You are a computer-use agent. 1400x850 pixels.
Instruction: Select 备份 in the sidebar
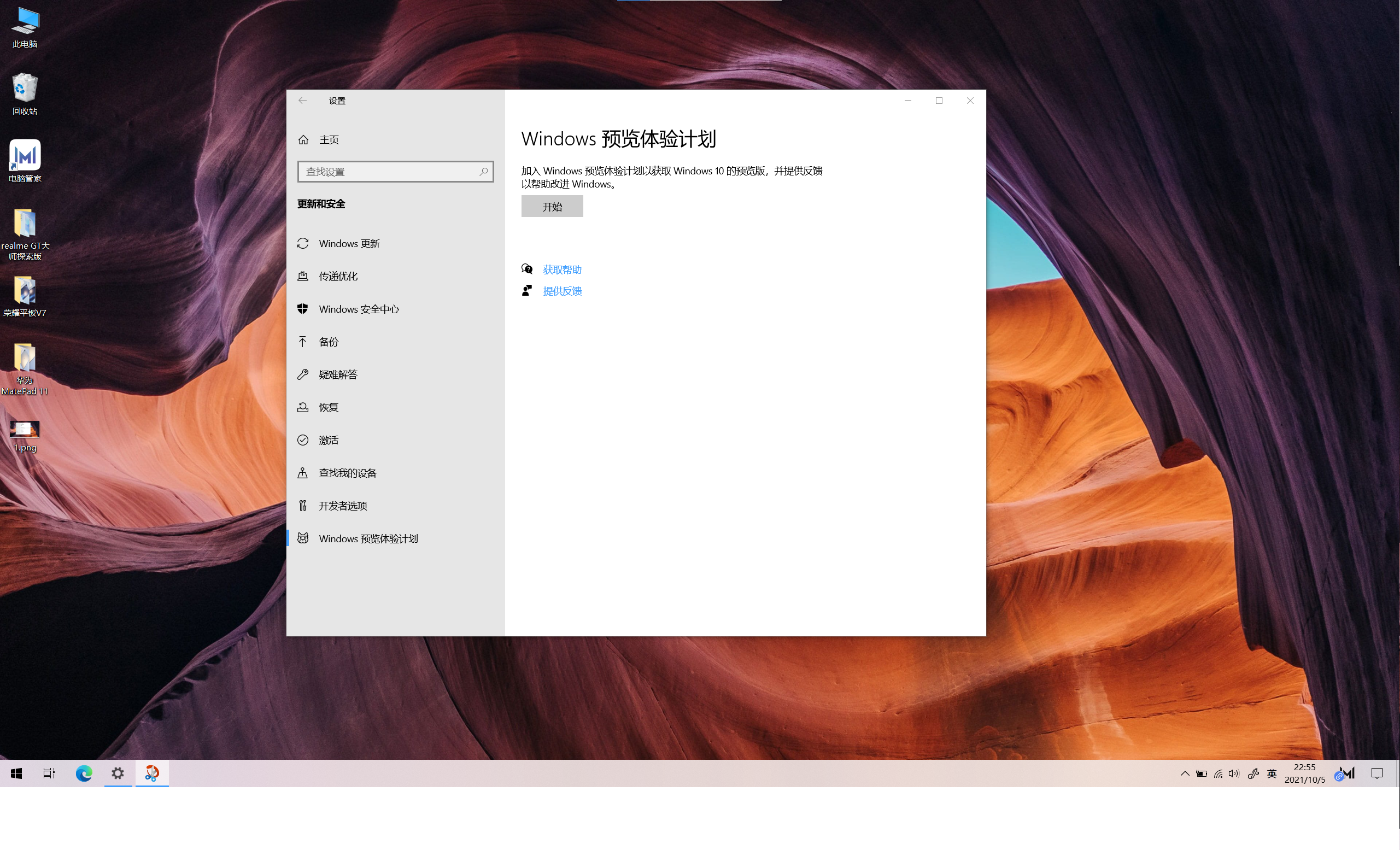tap(395, 342)
